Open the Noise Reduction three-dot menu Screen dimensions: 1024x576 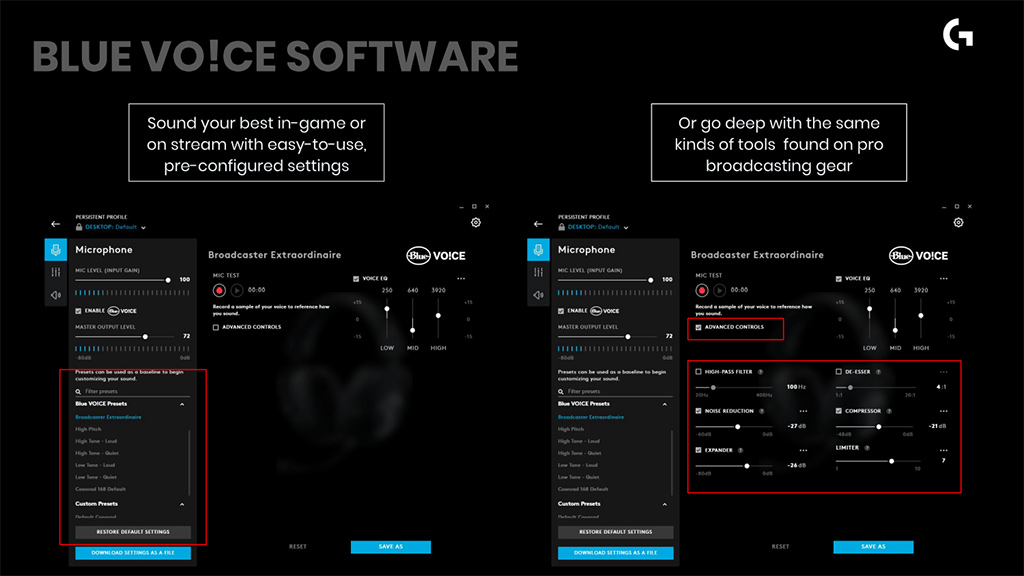click(803, 411)
